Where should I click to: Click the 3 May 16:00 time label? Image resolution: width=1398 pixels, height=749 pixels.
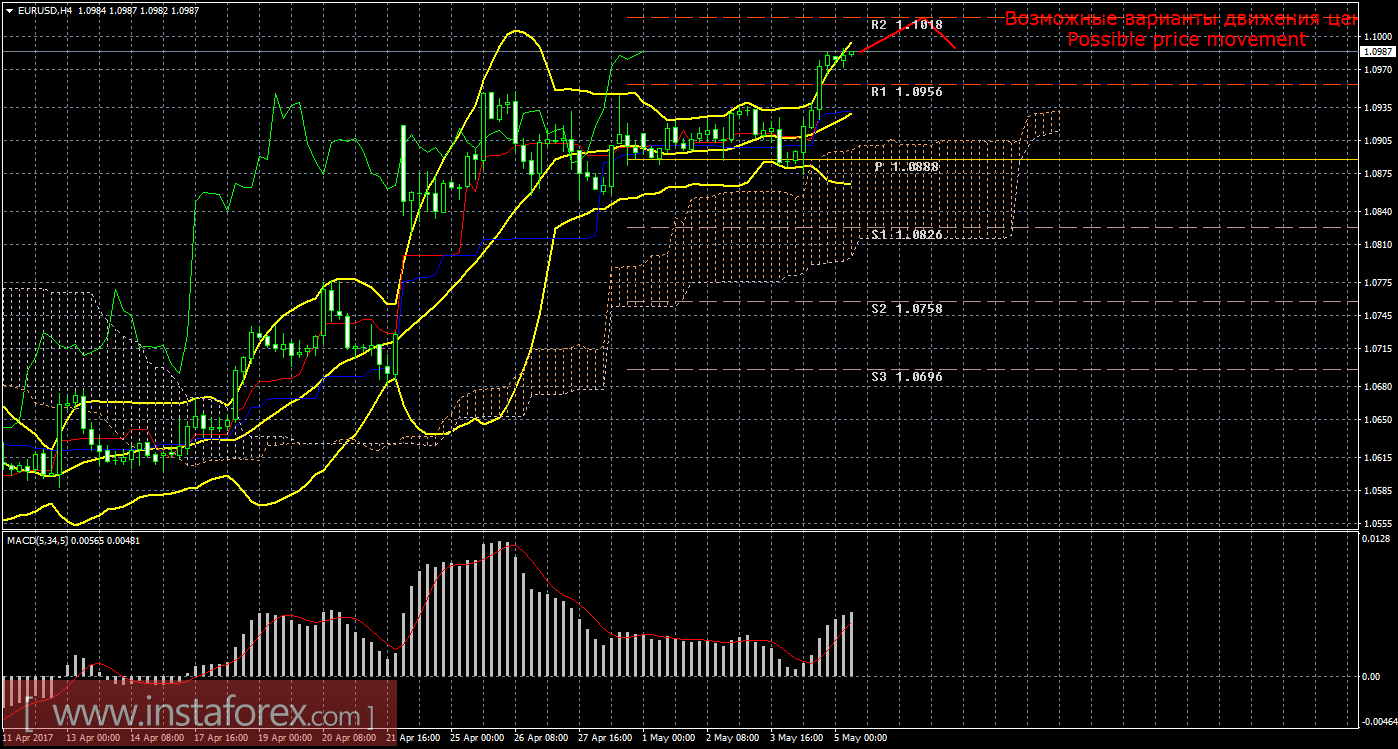tap(796, 739)
